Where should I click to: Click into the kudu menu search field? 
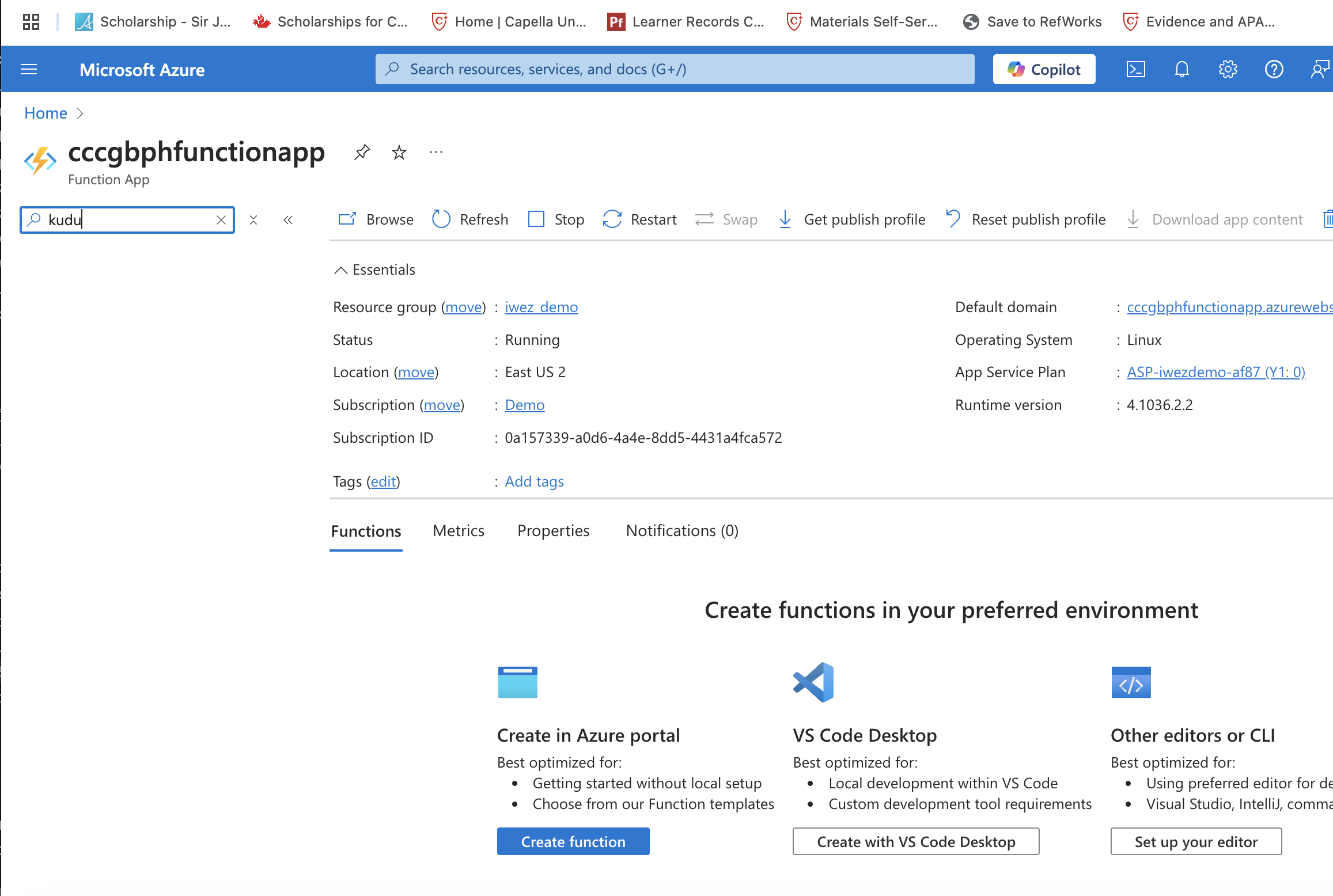point(127,220)
